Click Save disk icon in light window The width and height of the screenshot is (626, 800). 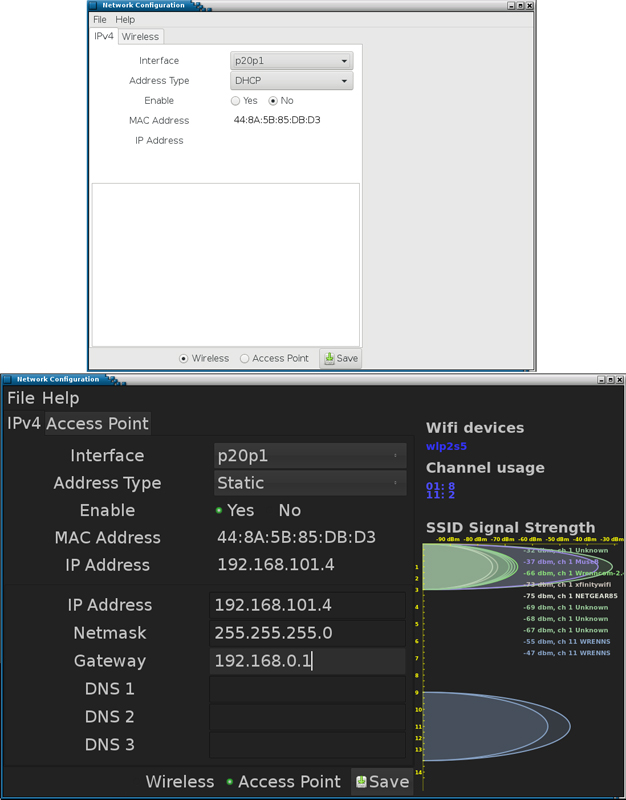[x=330, y=358]
